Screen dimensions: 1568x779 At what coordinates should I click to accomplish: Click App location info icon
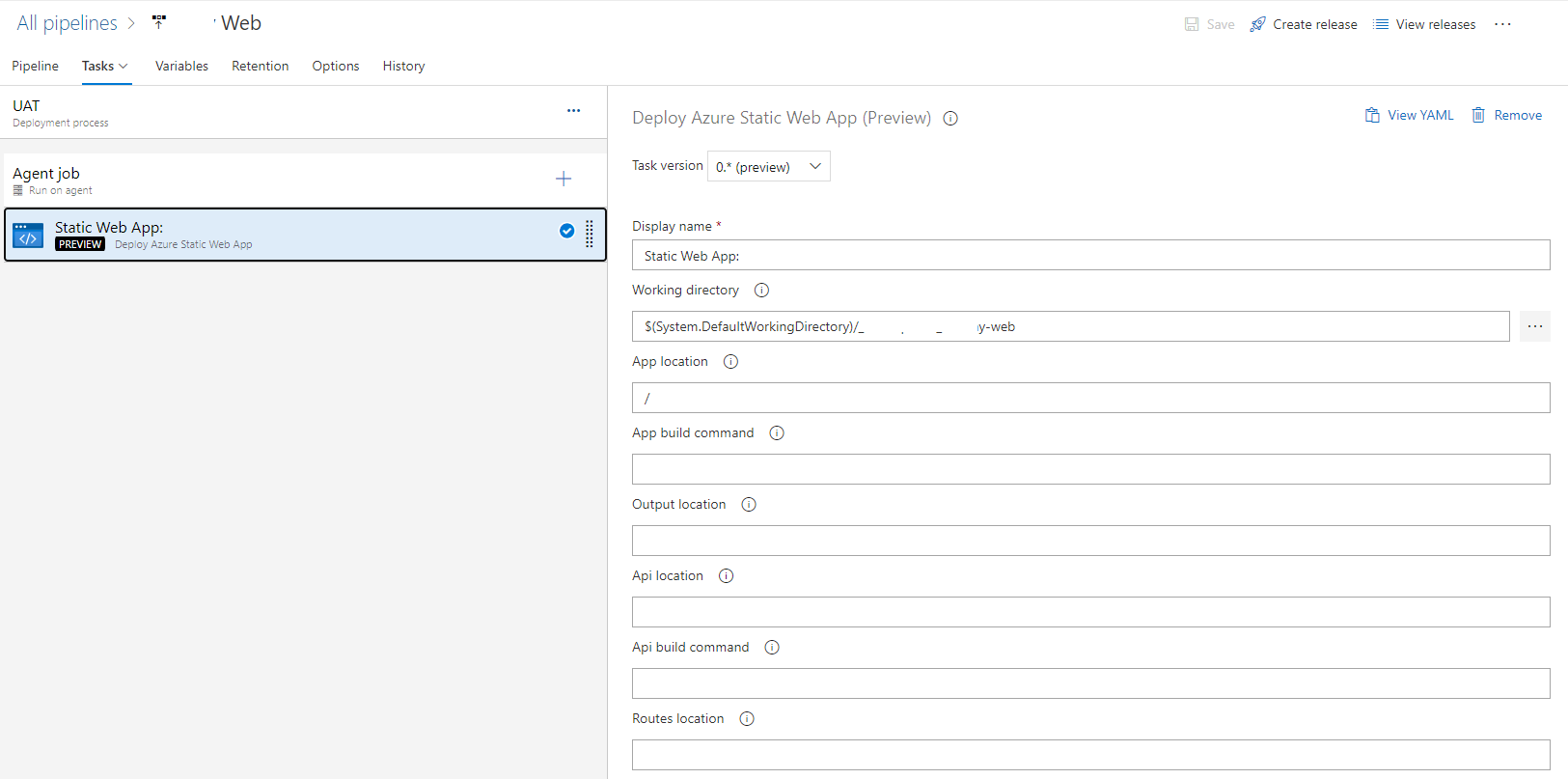730,362
